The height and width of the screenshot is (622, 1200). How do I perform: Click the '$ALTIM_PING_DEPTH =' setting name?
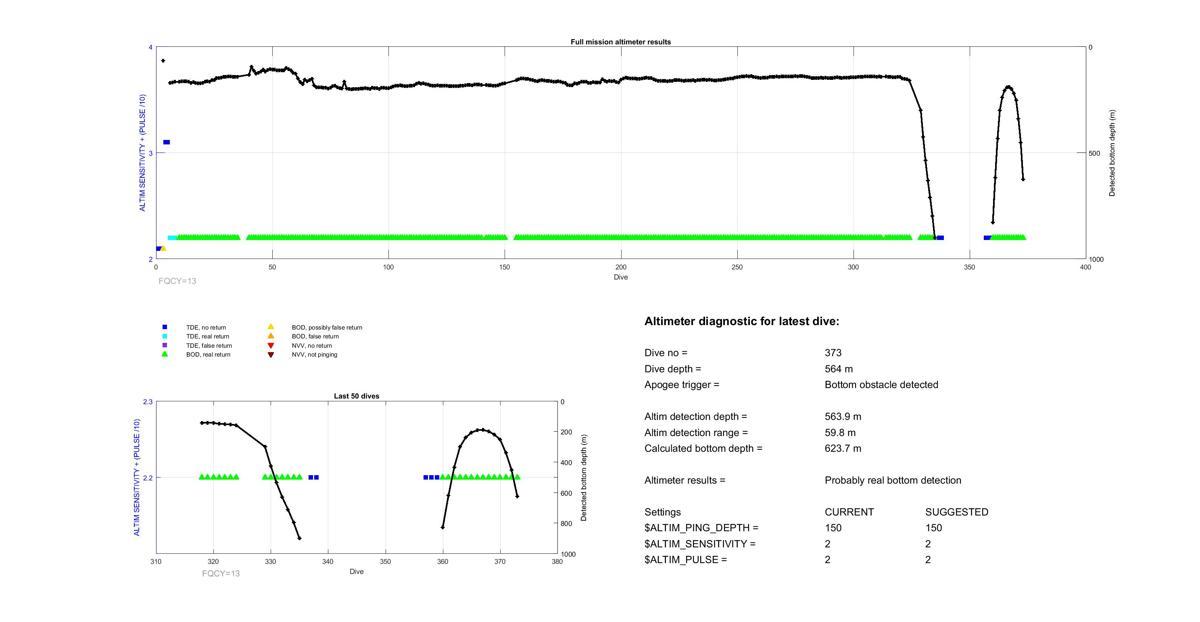[701, 528]
